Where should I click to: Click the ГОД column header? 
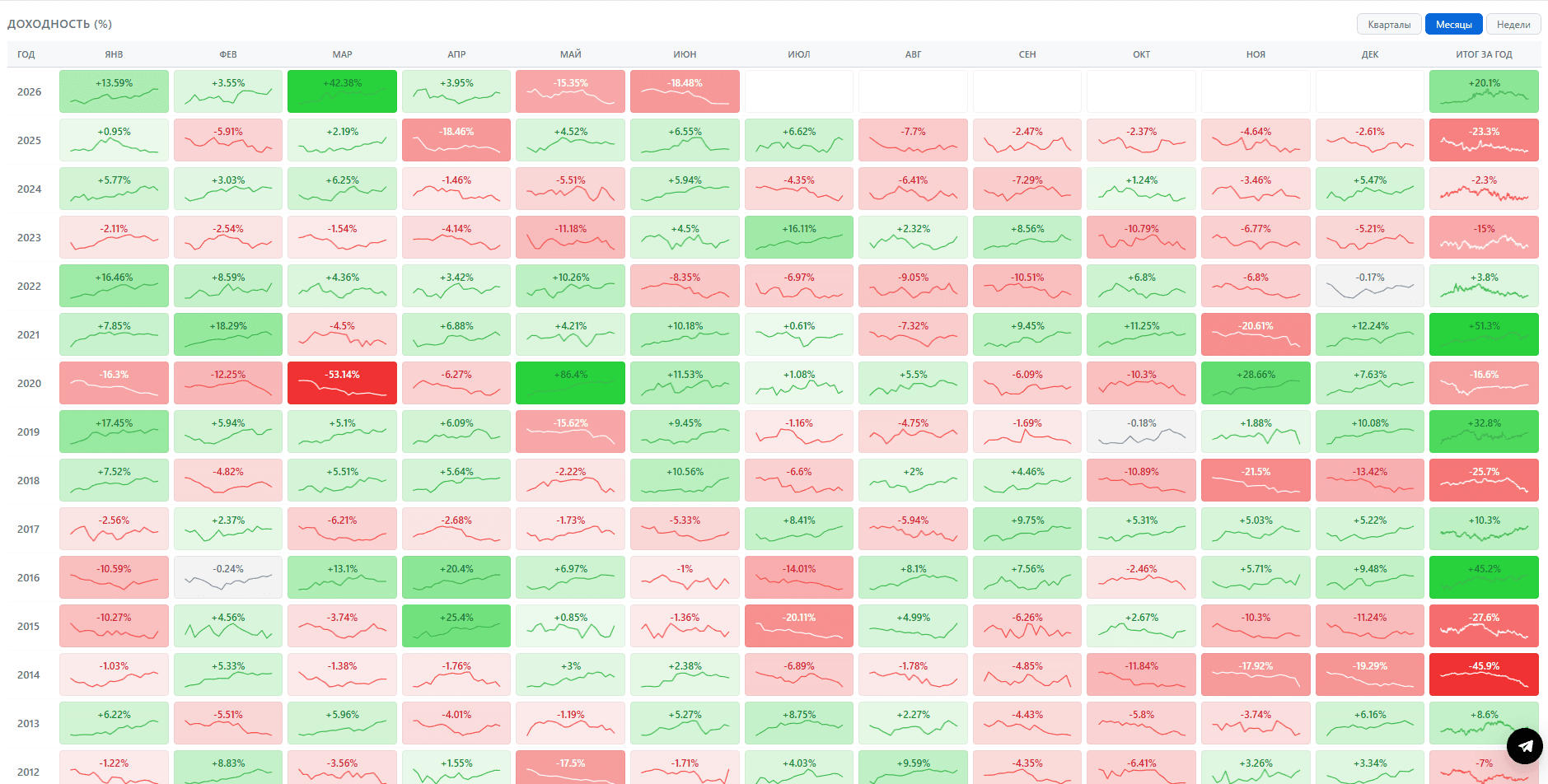[26, 54]
